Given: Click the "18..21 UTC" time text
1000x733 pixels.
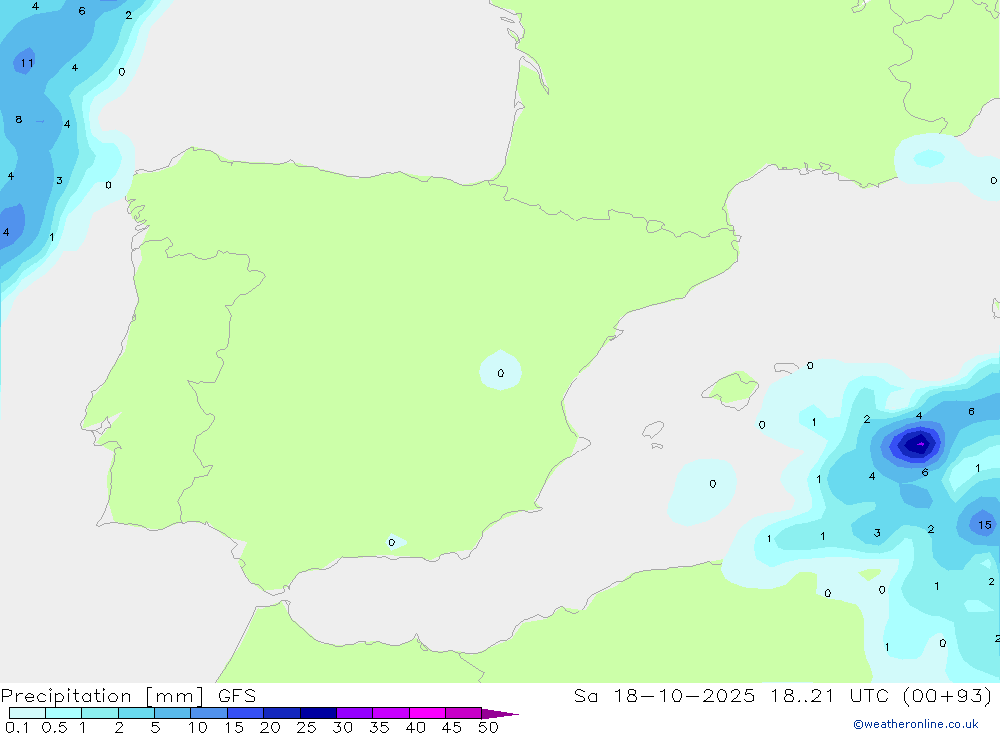Looking at the screenshot, I should coord(830,696).
